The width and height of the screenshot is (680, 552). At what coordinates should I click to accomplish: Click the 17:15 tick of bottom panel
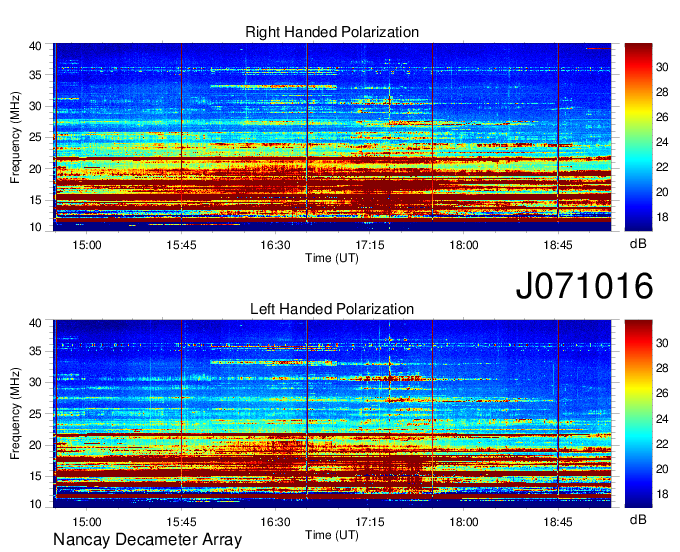(x=369, y=522)
